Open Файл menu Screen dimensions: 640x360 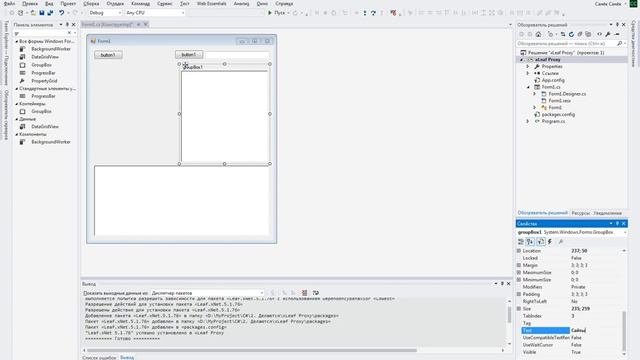click(9, 4)
